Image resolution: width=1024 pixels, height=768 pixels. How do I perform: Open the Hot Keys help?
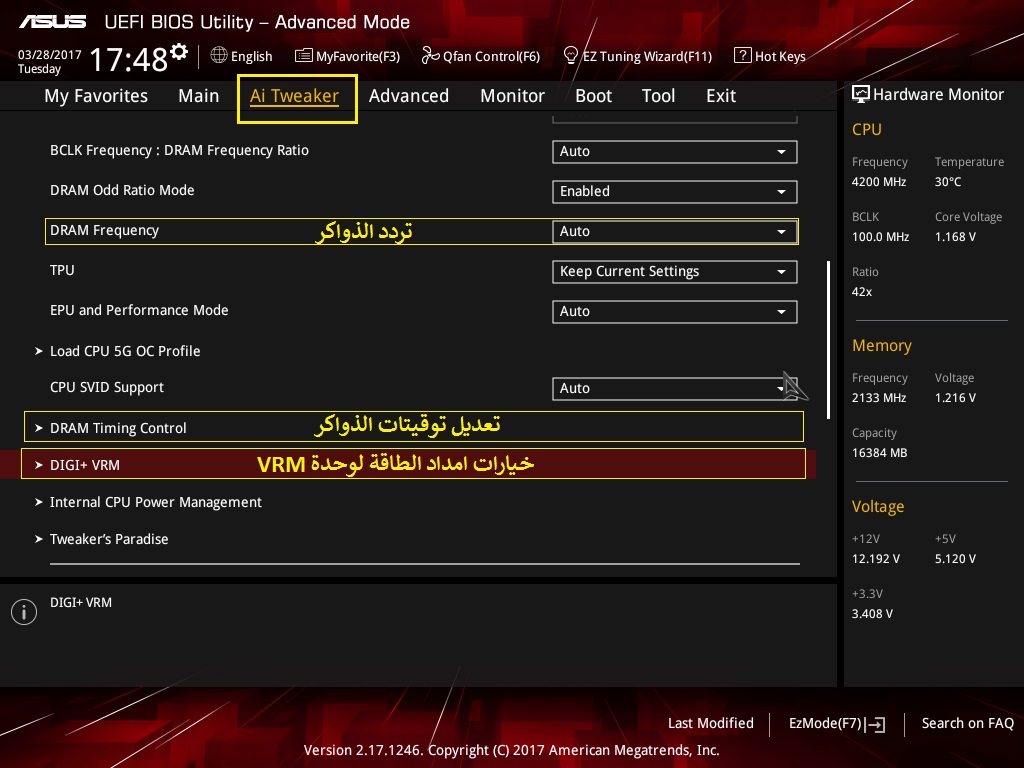coord(770,56)
